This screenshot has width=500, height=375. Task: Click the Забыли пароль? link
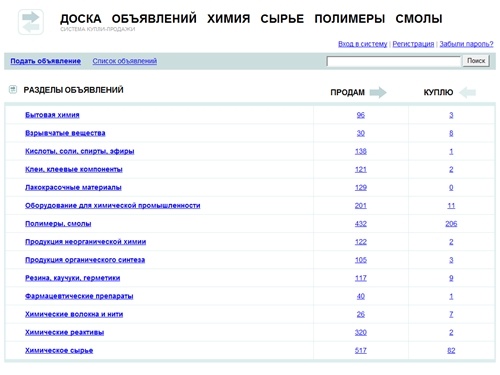(x=466, y=44)
